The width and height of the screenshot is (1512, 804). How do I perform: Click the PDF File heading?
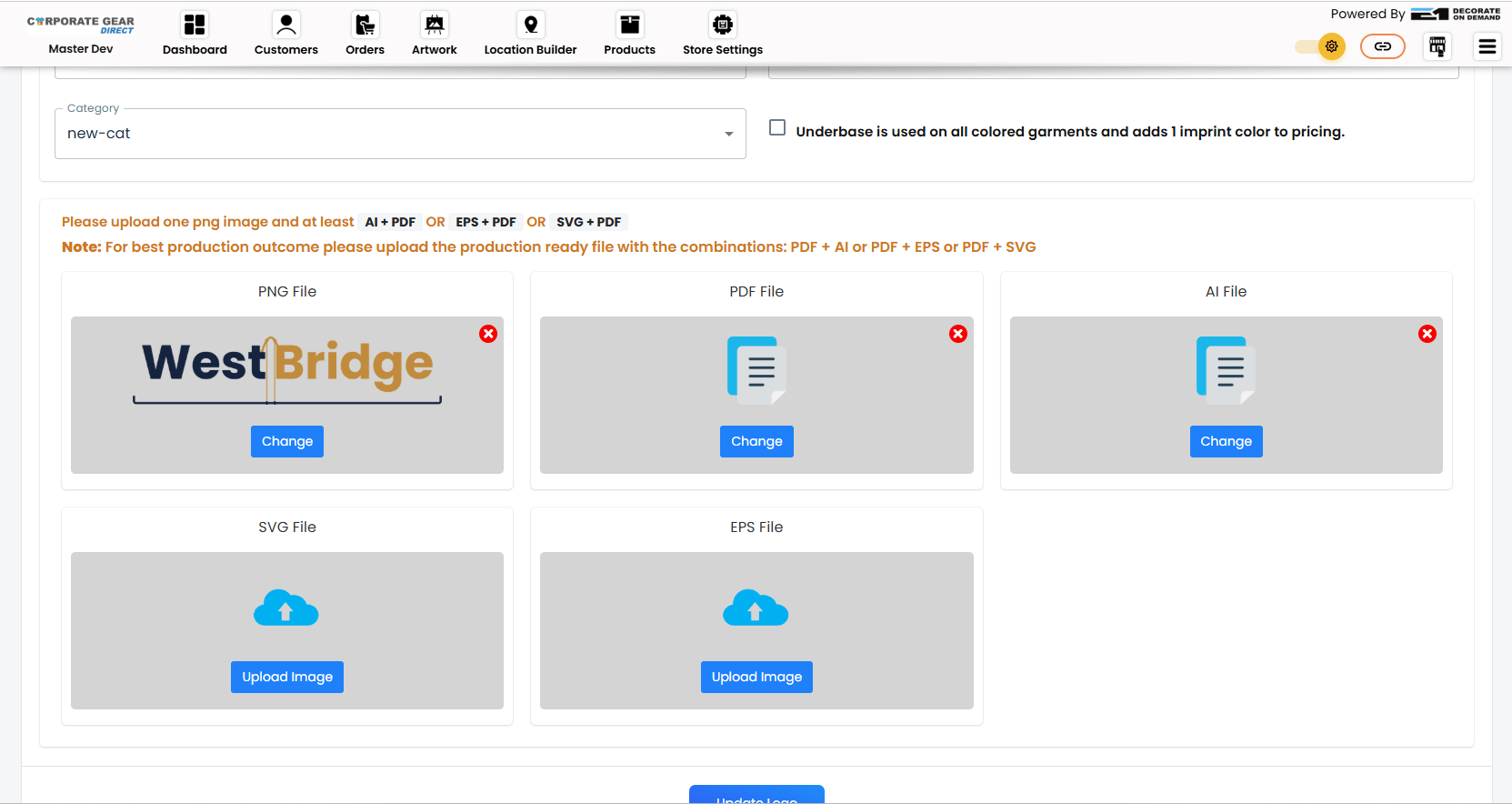coord(756,292)
